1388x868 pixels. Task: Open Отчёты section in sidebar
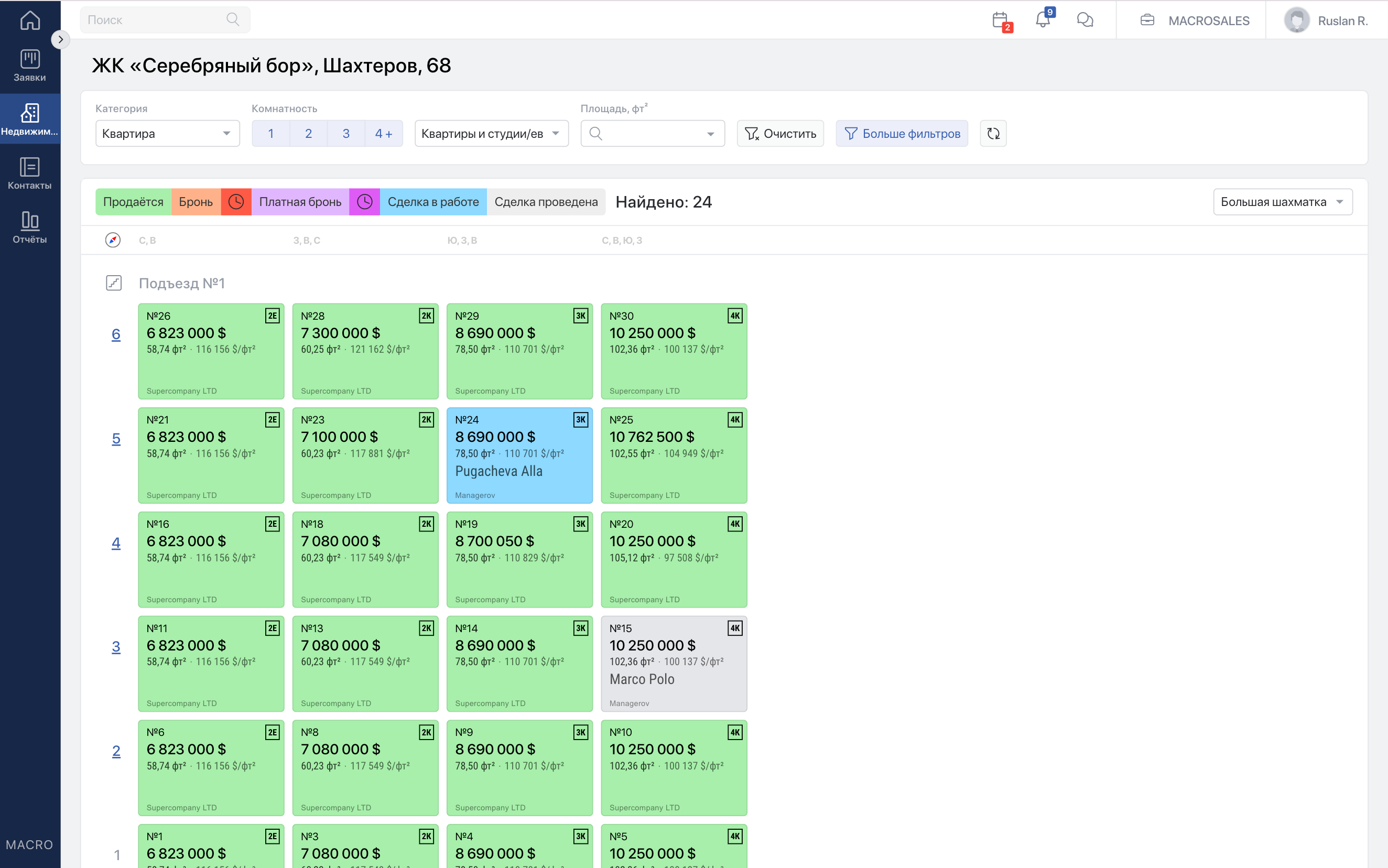point(30,227)
